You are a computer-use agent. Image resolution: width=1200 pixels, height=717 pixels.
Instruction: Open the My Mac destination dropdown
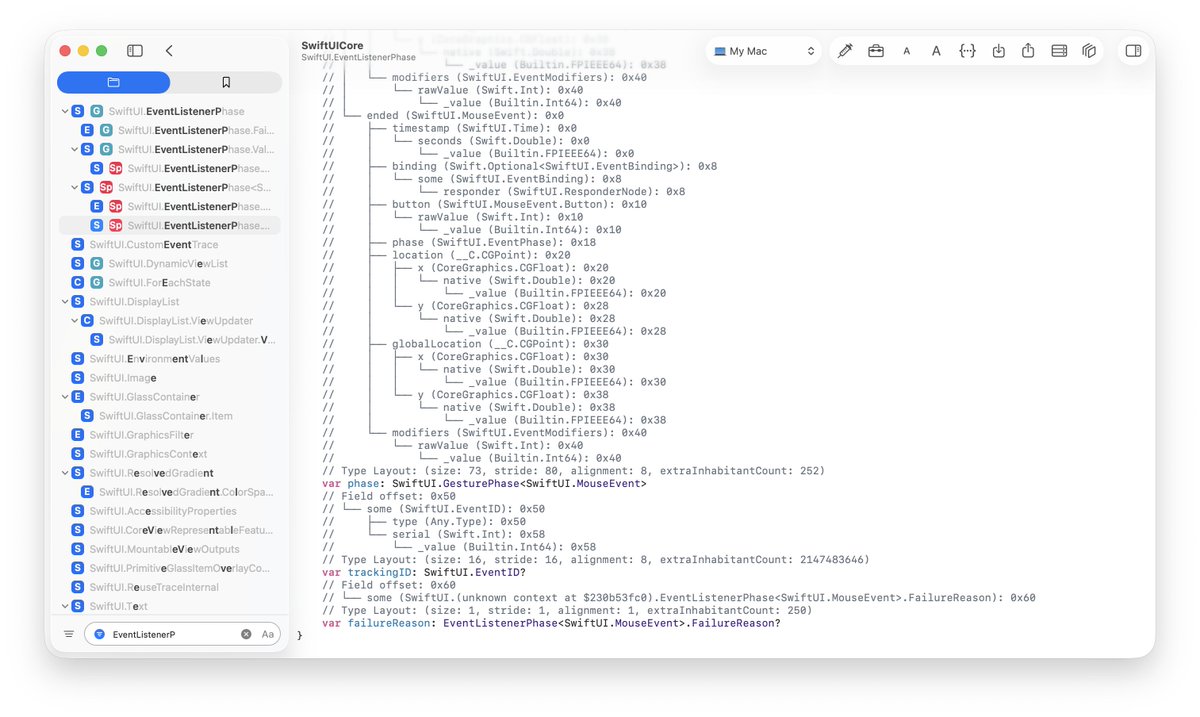tap(763, 51)
